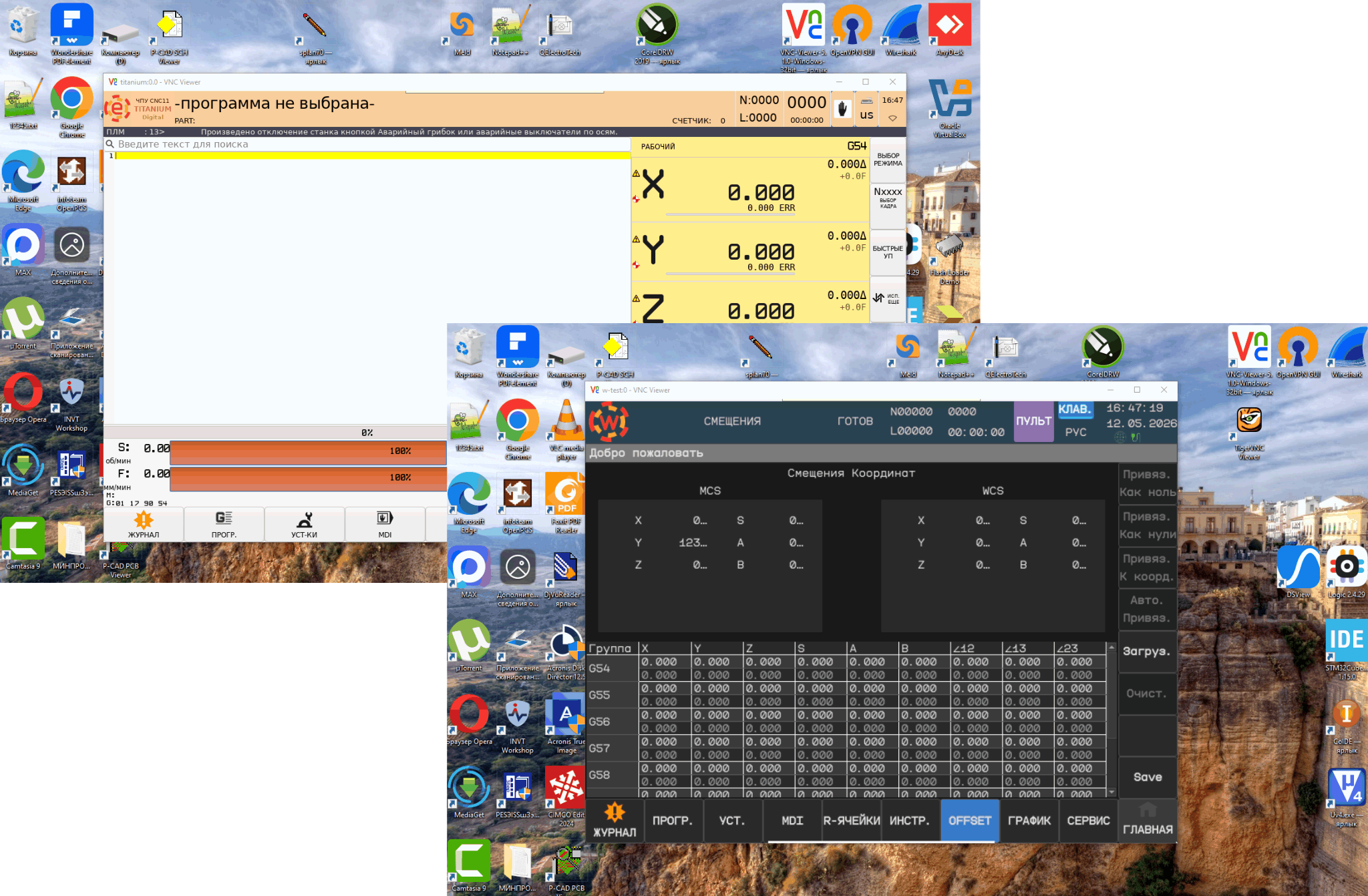1368x896 pixels.
Task: Click the Загруз. button
Action: pos(1148,651)
